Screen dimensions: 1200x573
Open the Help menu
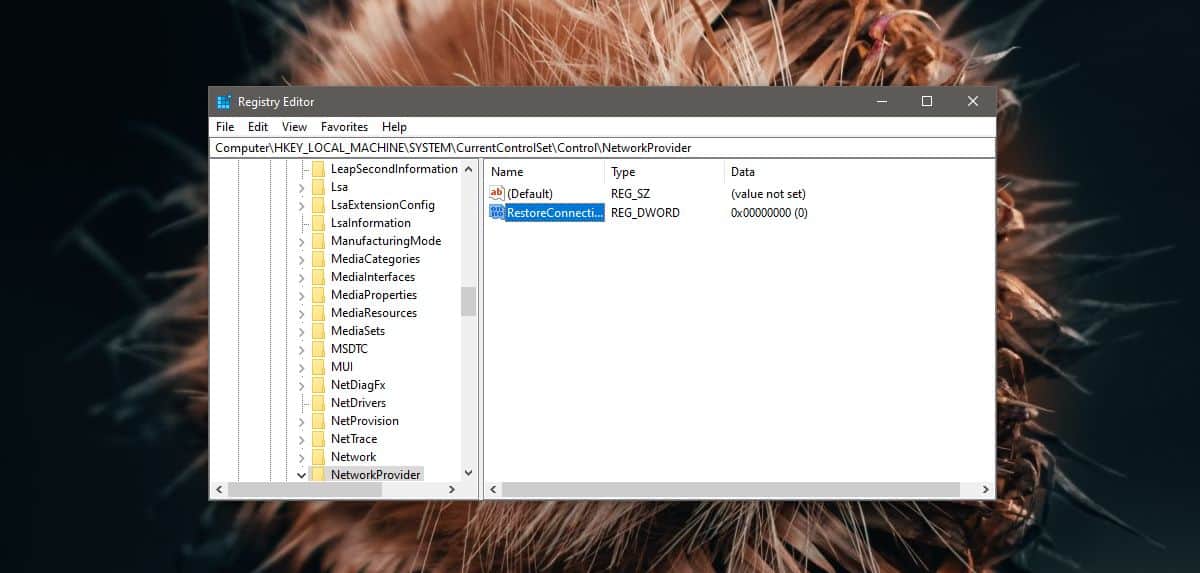point(394,127)
